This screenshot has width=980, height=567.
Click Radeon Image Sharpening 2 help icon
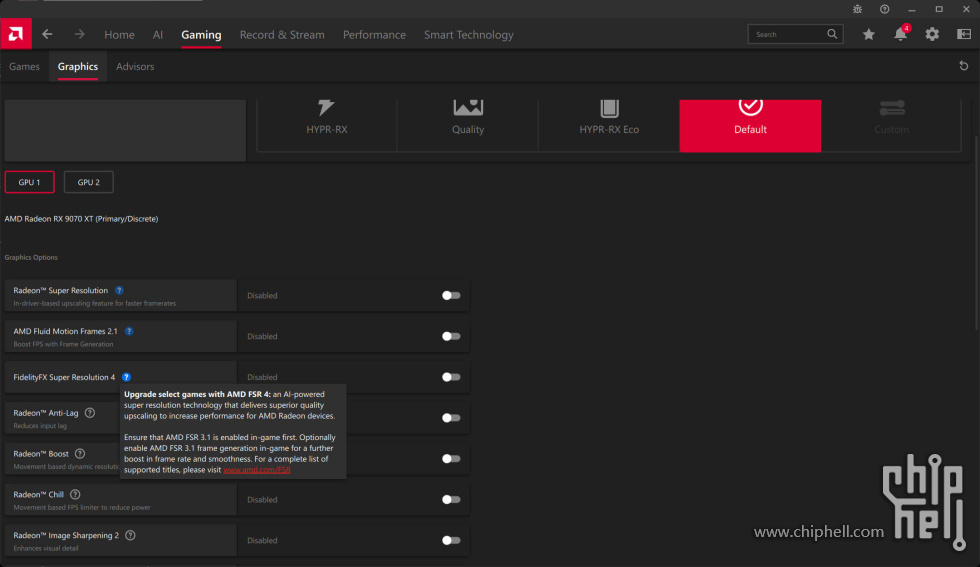click(x=130, y=535)
